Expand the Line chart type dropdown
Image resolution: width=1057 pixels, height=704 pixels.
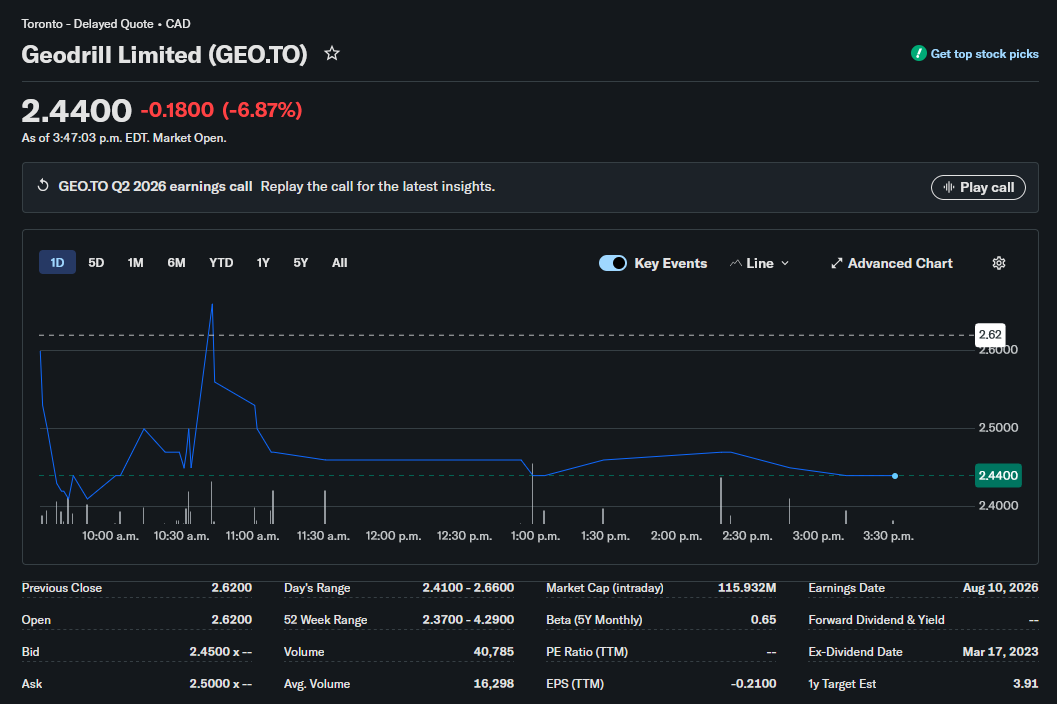click(x=759, y=263)
